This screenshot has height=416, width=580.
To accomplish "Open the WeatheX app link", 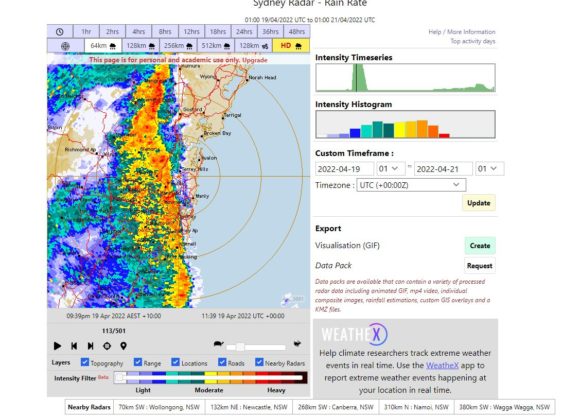I will (442, 365).
